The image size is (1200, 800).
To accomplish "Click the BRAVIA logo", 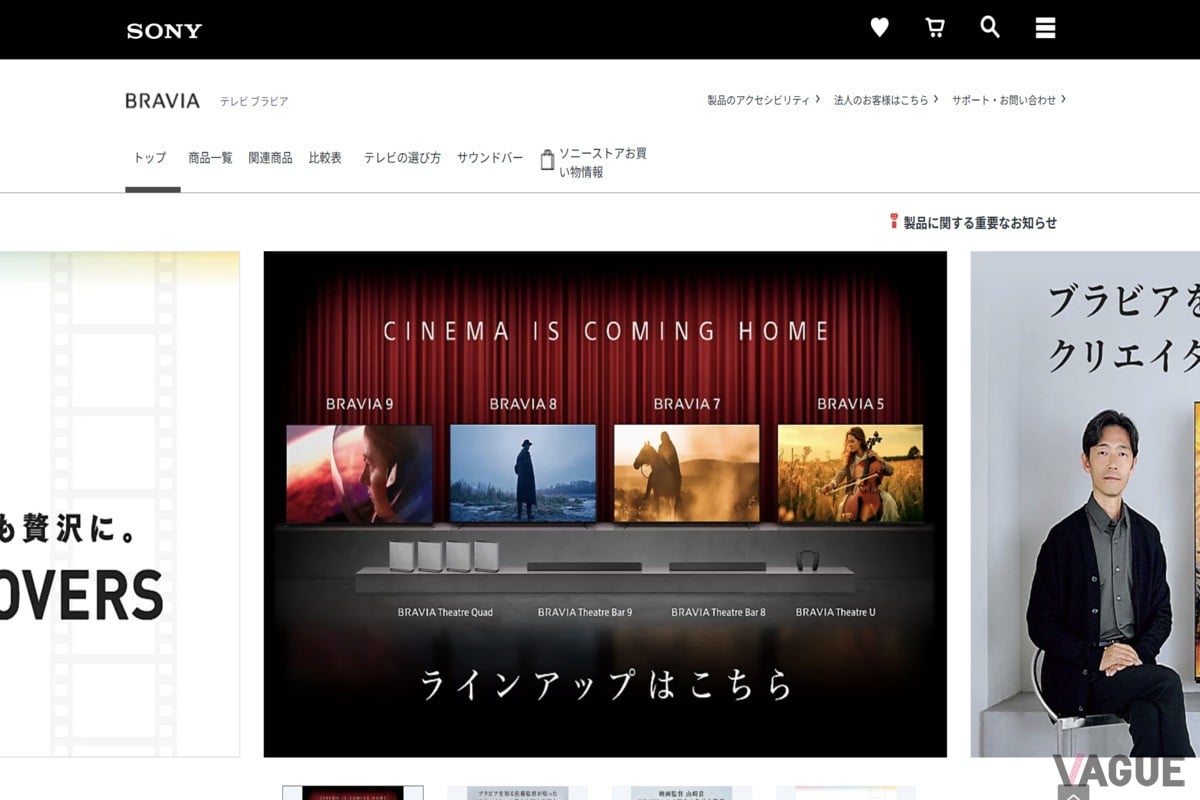I will (162, 100).
